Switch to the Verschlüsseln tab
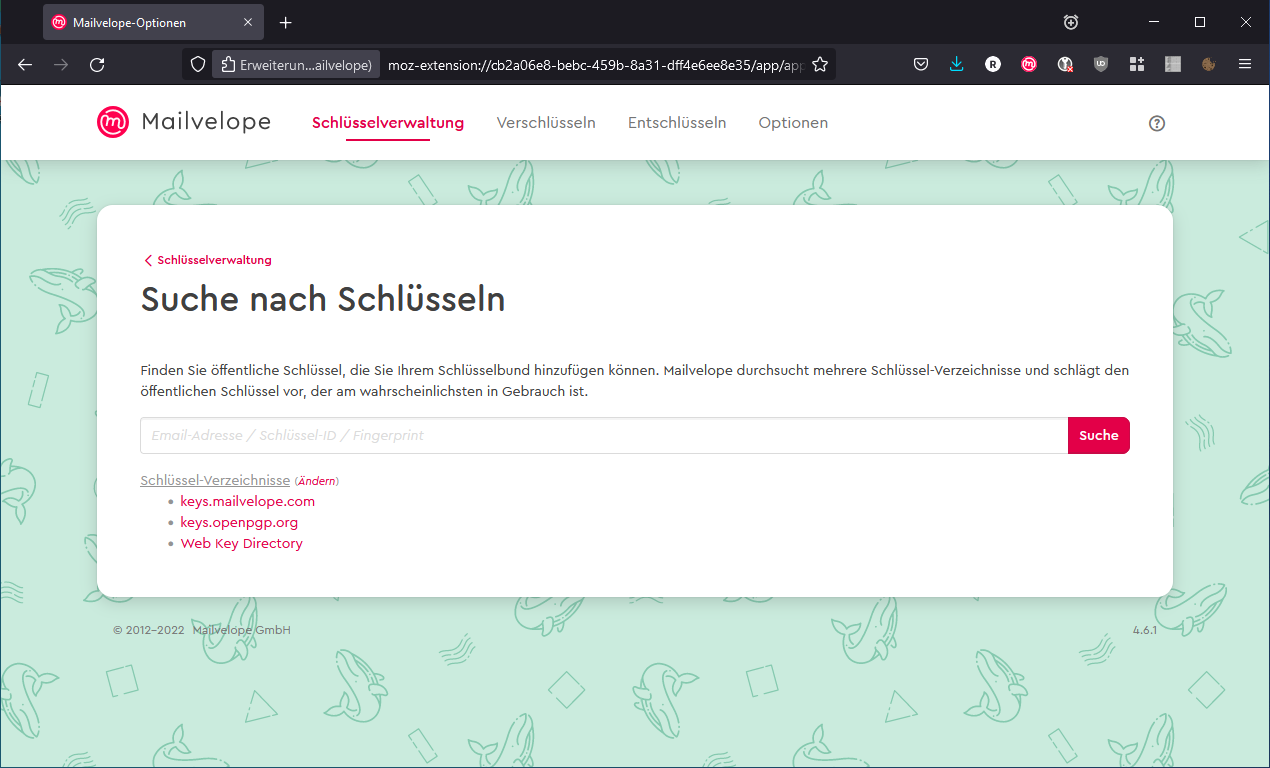The width and height of the screenshot is (1270, 768). (x=546, y=123)
